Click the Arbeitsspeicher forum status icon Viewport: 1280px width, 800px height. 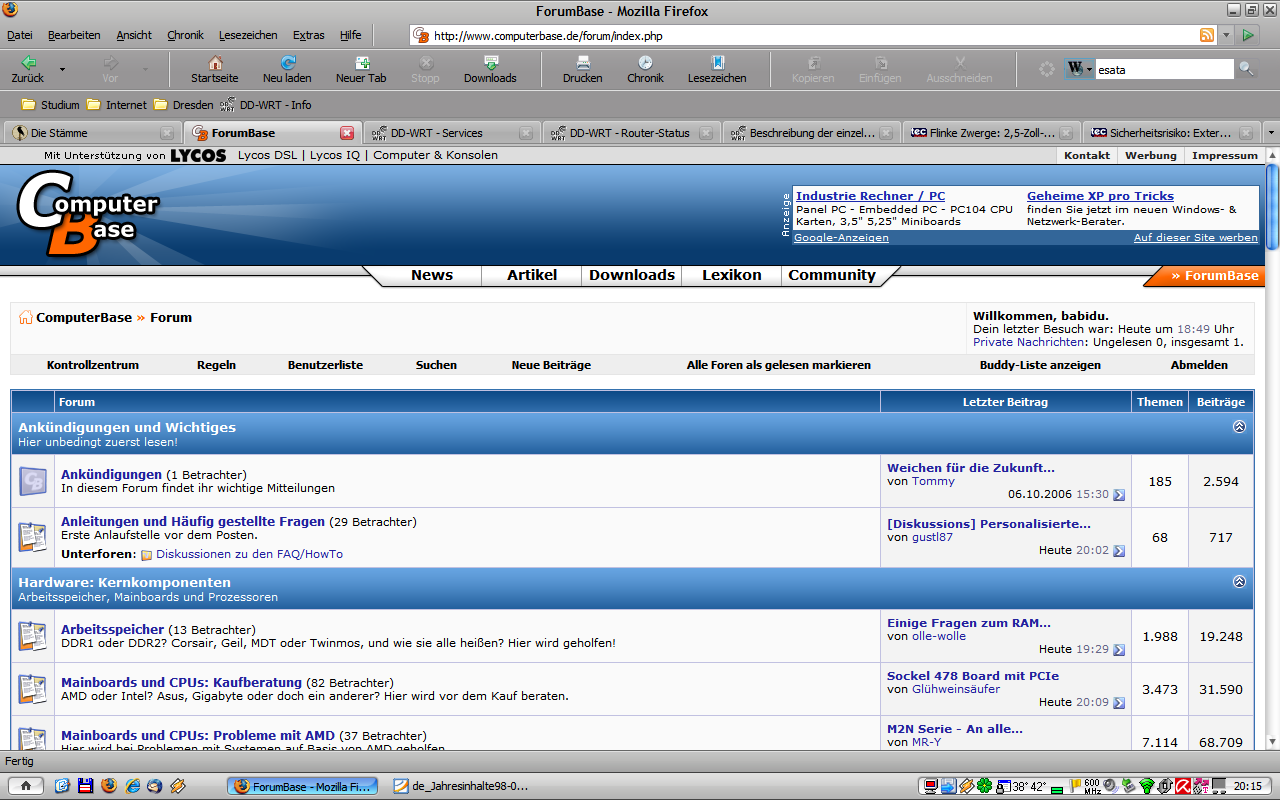[34, 636]
